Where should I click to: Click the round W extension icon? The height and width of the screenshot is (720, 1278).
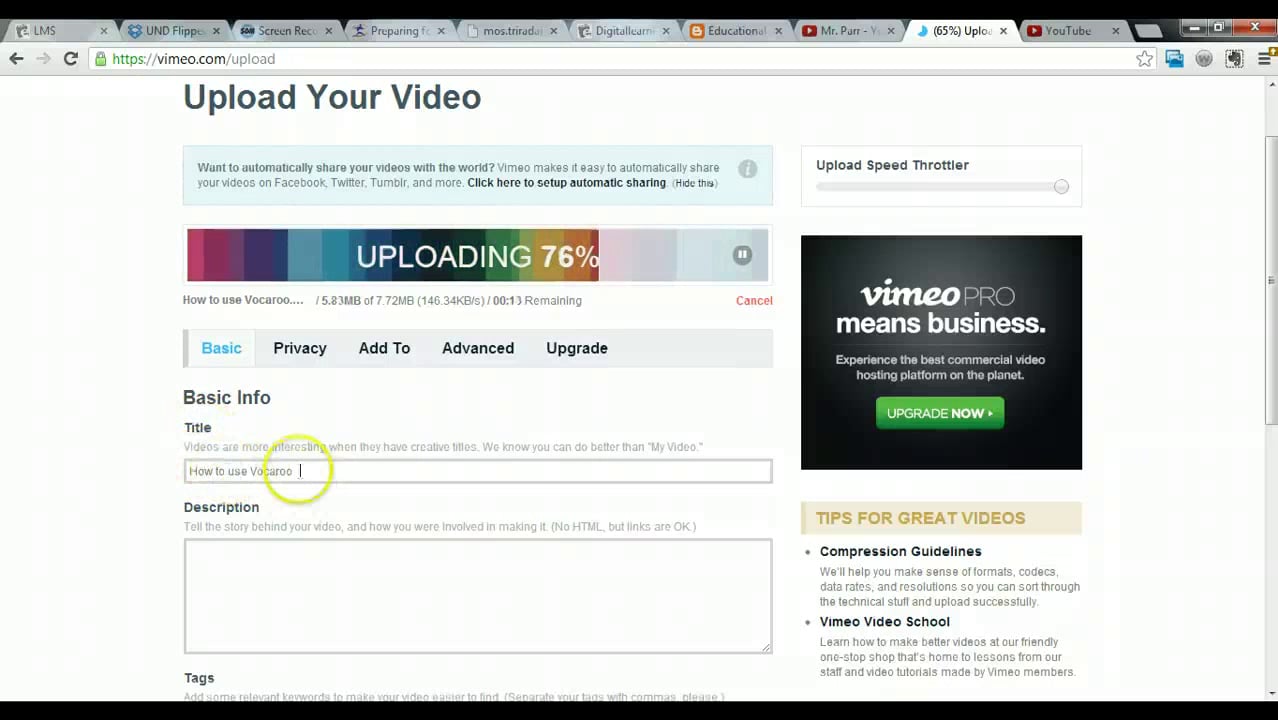coord(1204,59)
